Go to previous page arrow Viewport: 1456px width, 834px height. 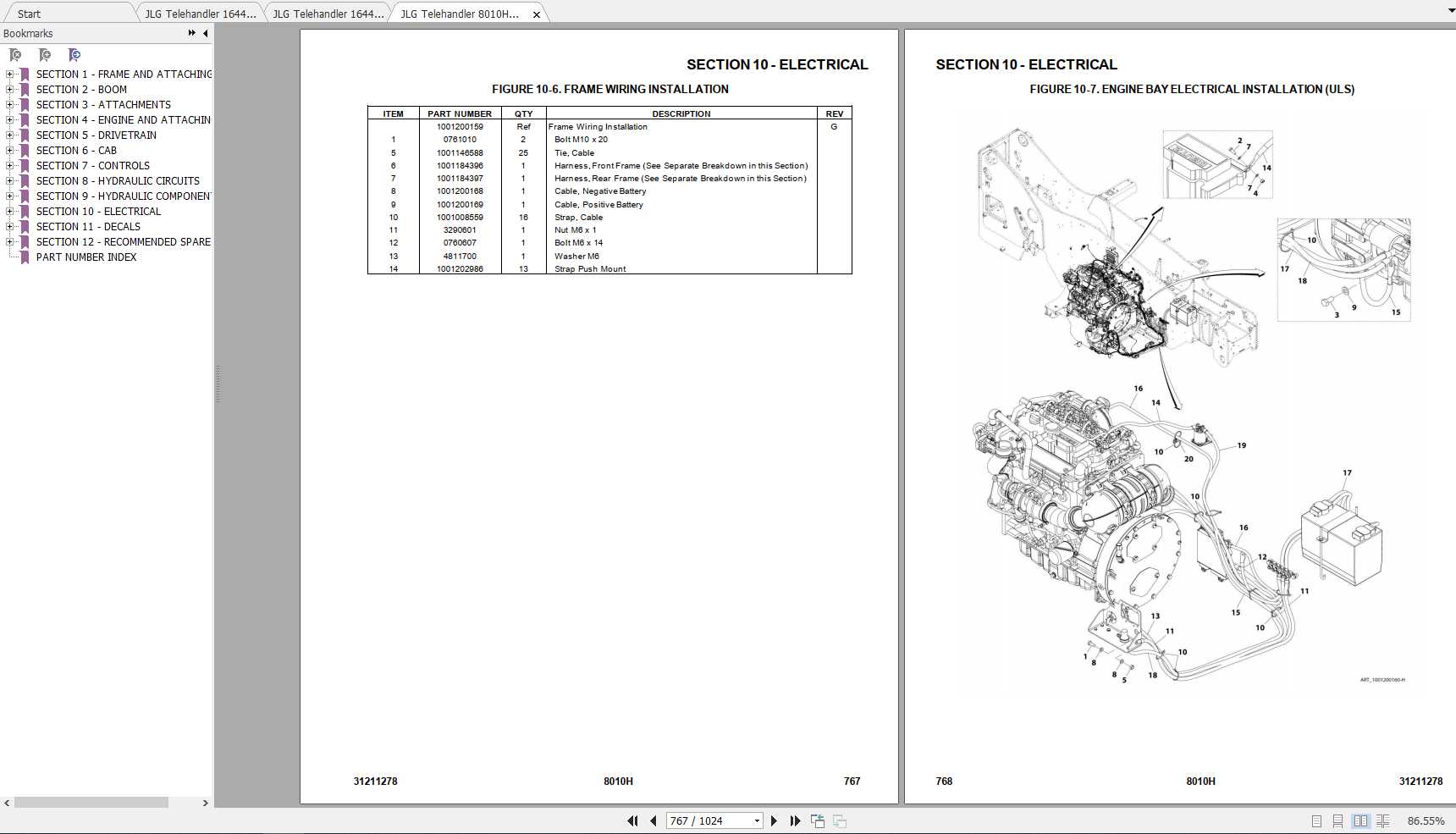click(x=653, y=820)
